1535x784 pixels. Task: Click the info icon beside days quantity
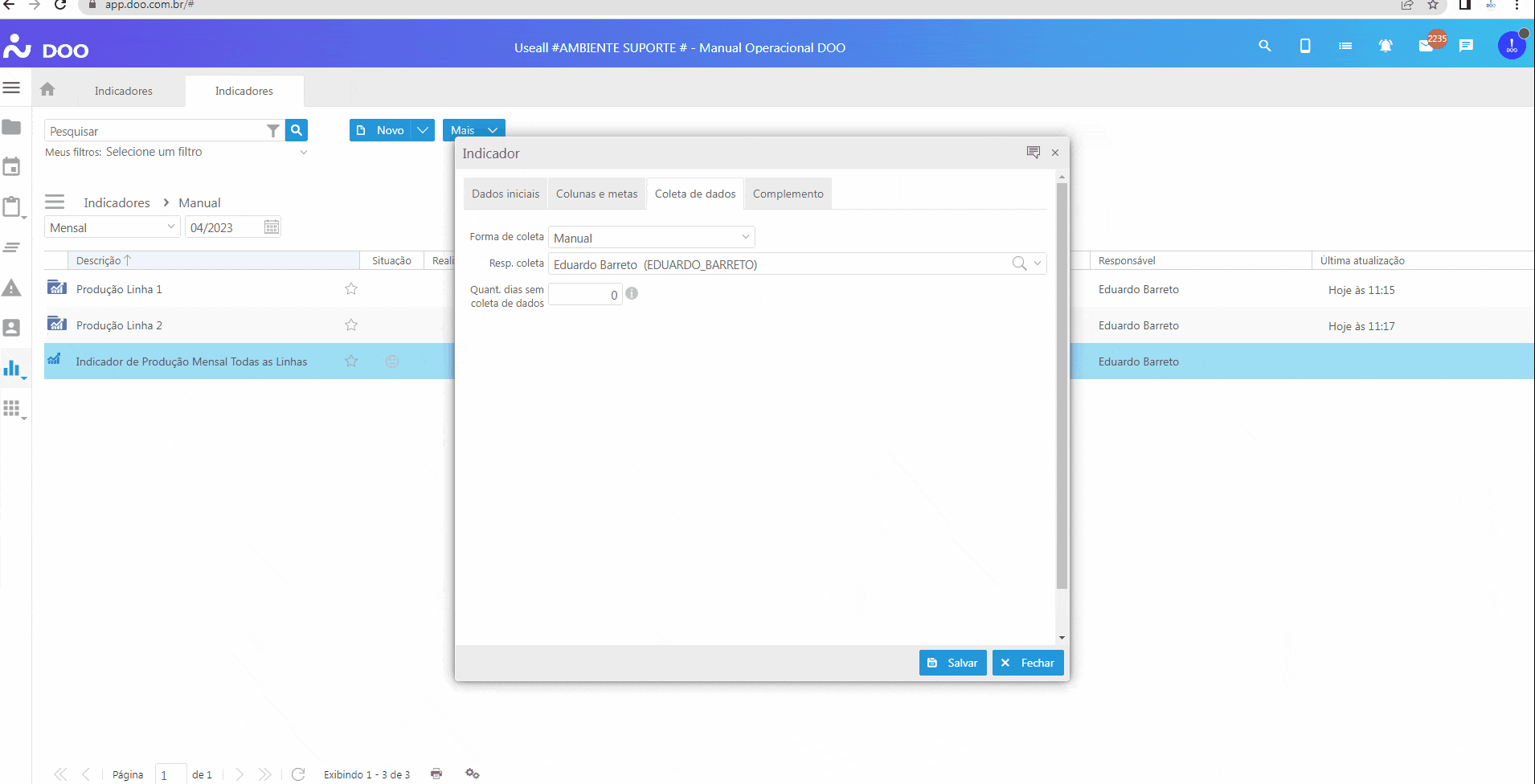pos(632,294)
